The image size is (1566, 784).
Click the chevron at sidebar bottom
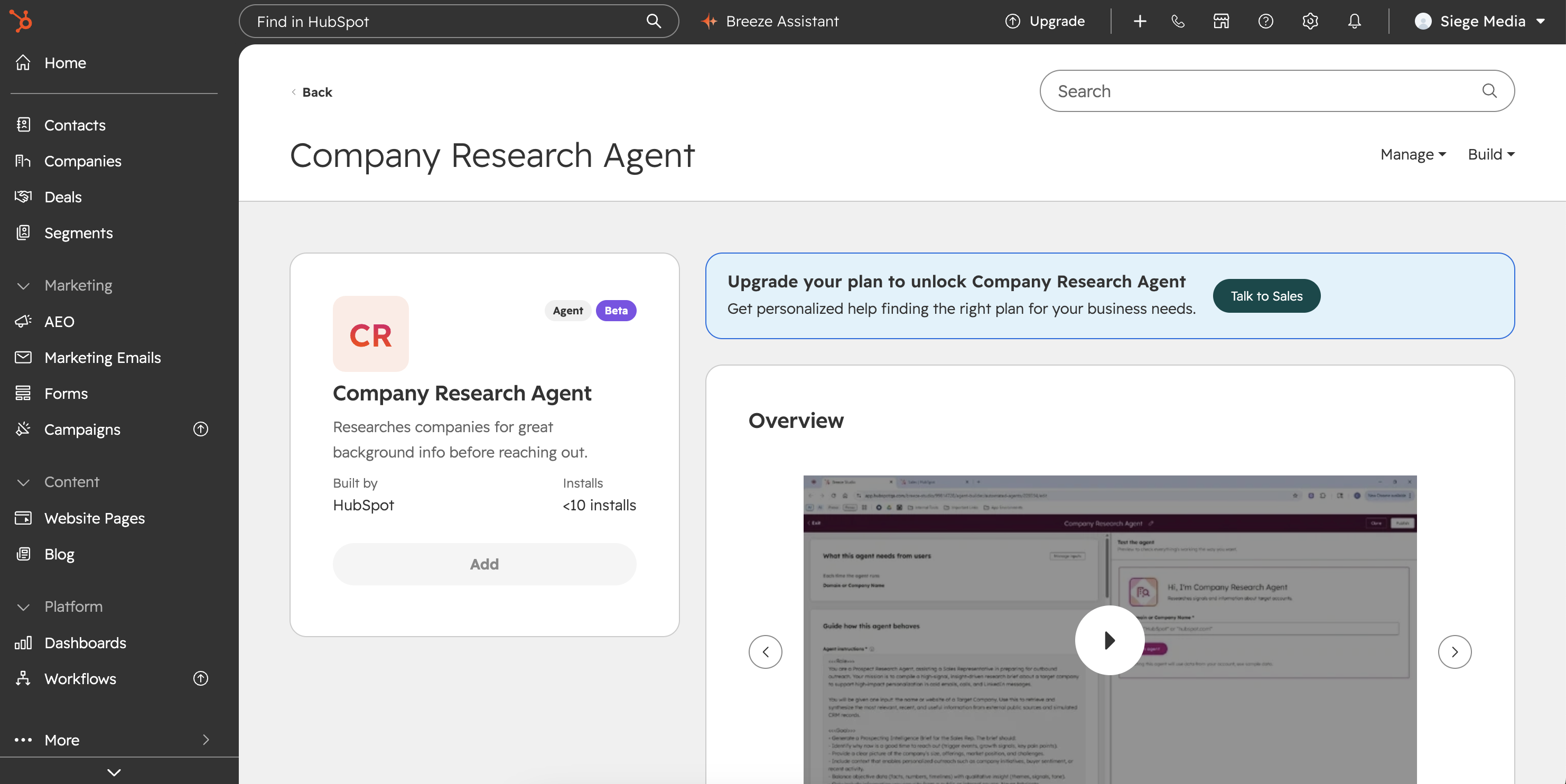pos(114,772)
